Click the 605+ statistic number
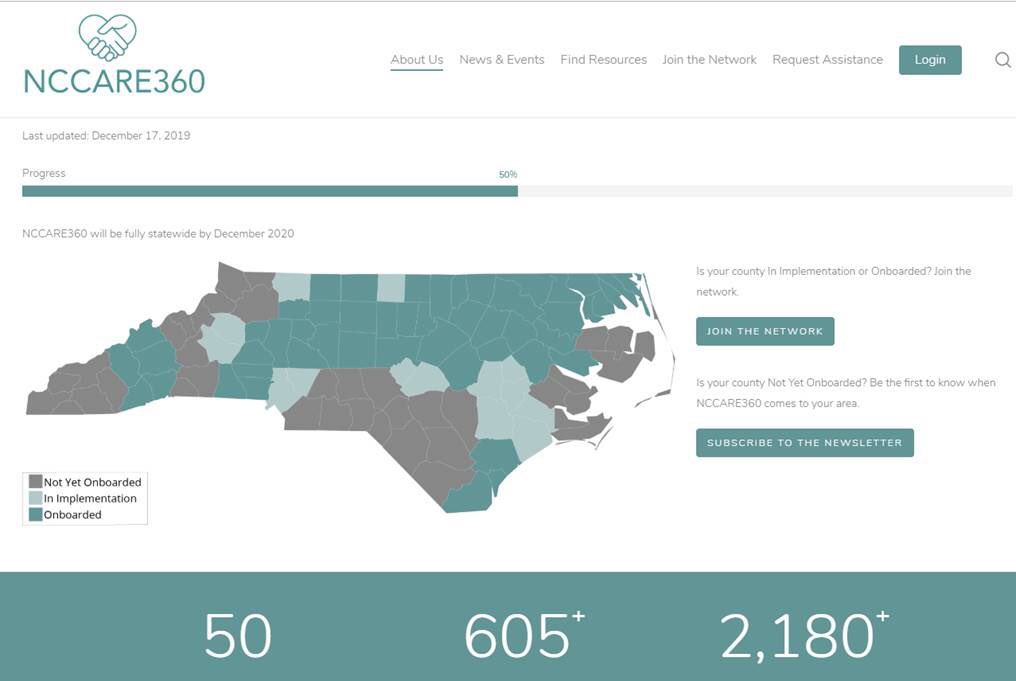The height and width of the screenshot is (681, 1016). pos(524,636)
